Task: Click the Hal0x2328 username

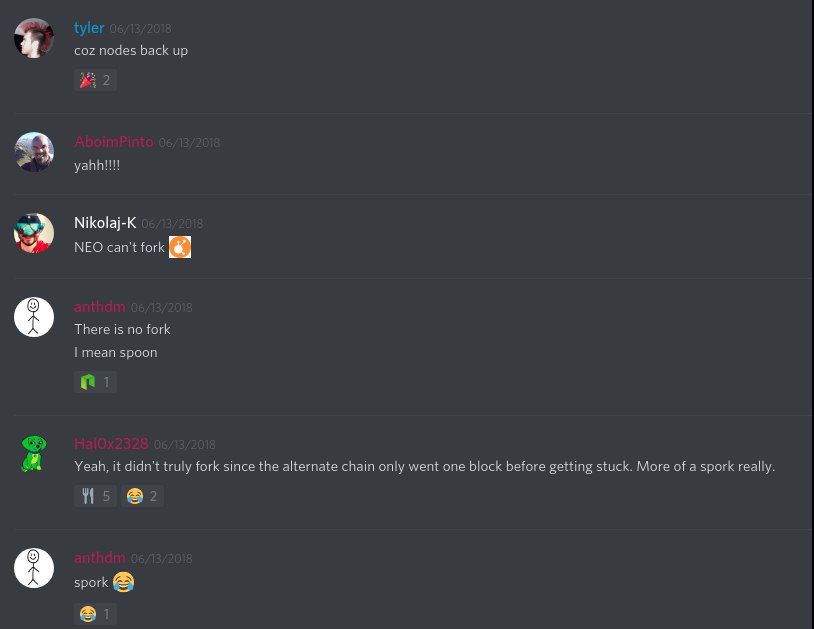Action: tap(111, 444)
